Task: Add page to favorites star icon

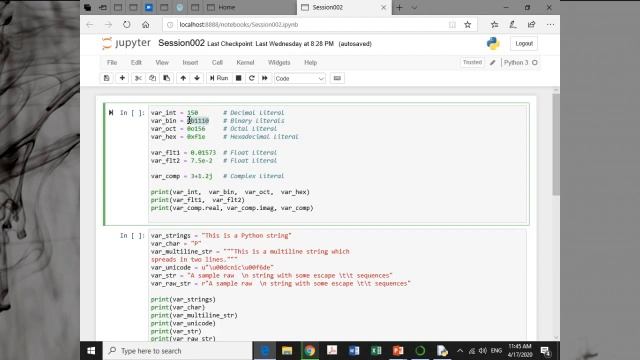Action: pyautogui.click(x=468, y=24)
